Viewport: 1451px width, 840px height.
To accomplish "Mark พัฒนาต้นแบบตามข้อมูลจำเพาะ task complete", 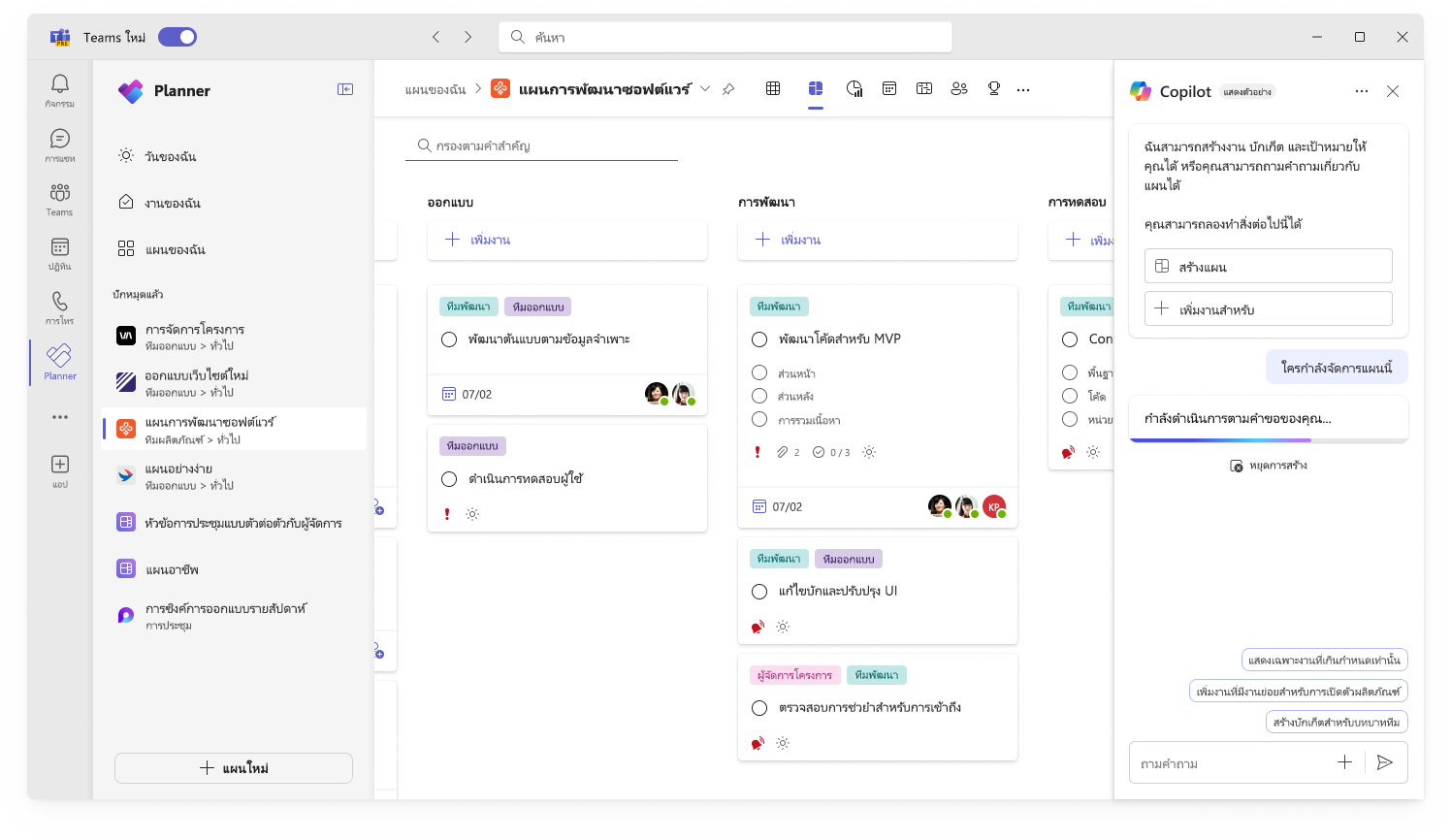I will 449,339.
